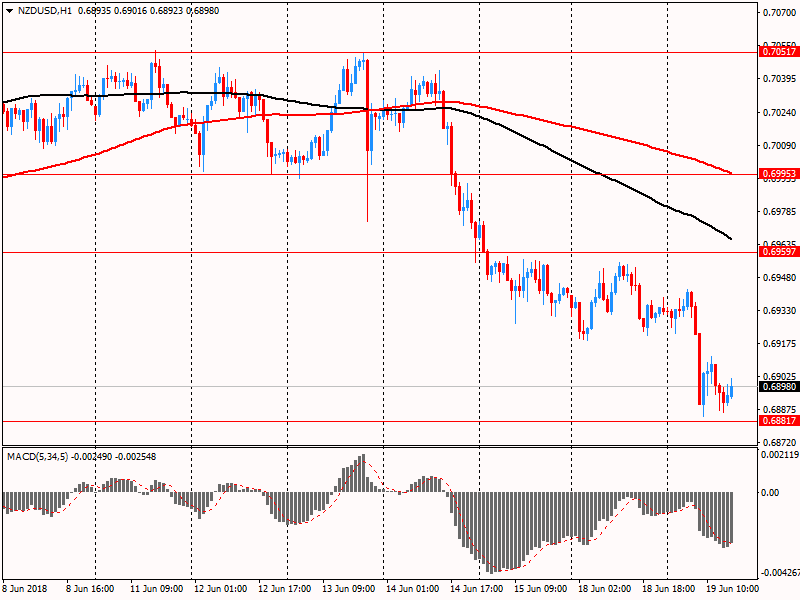Click the 8 Jun 2018 time label
800x600 pixels.
pos(24,588)
